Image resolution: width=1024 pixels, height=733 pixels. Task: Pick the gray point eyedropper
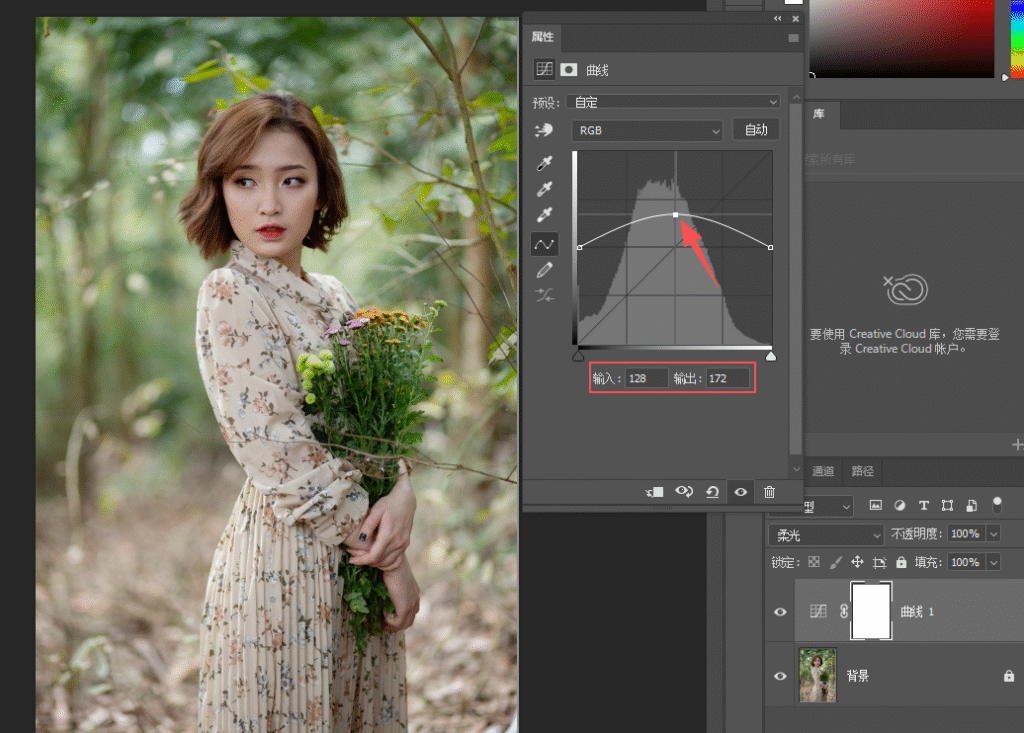pos(544,189)
